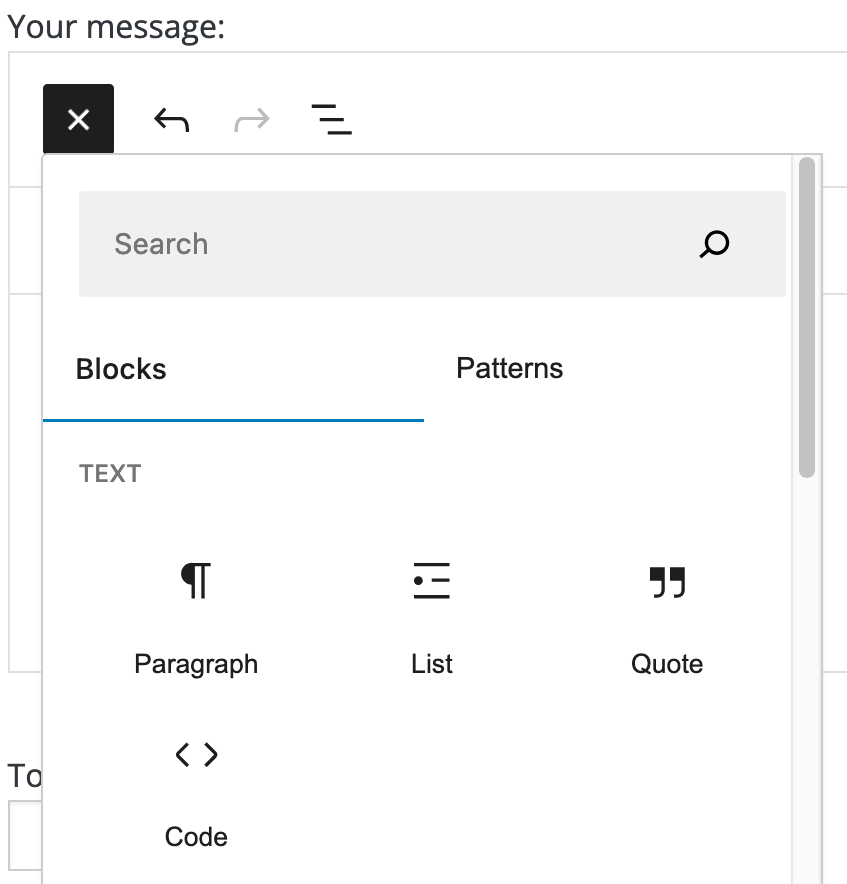Switch to the Patterns tab
The height and width of the screenshot is (884, 847).
(510, 368)
